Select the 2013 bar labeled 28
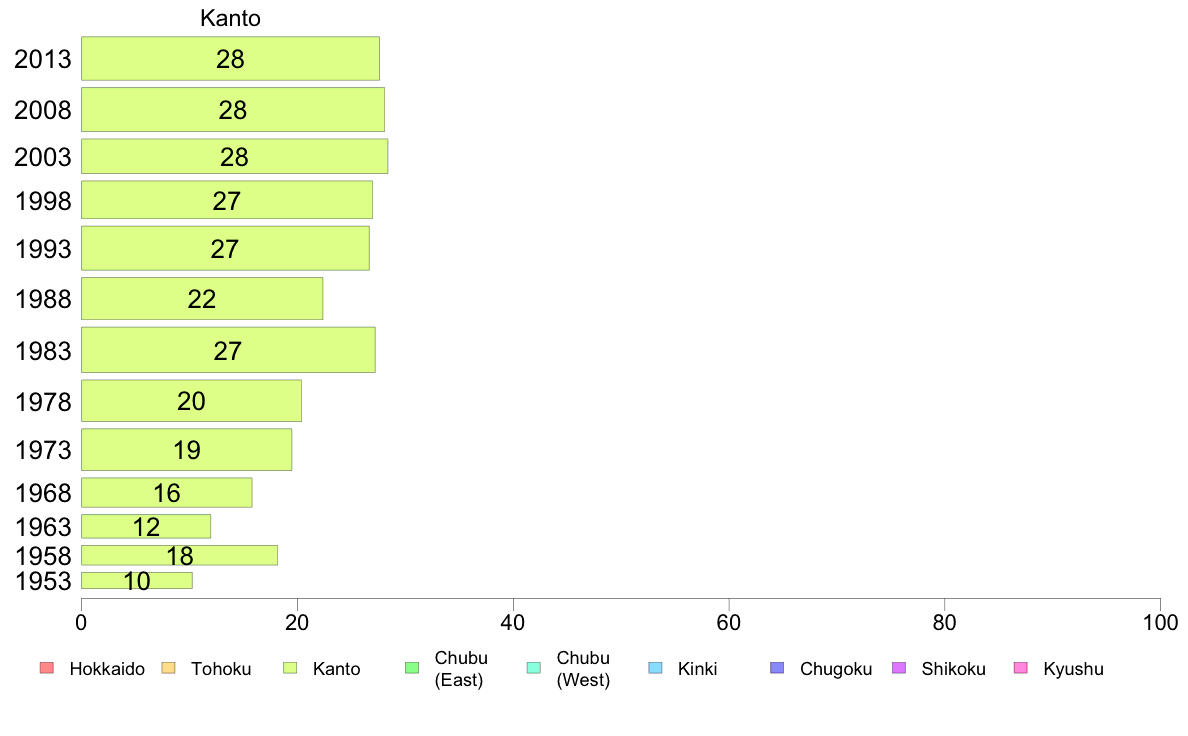Viewport: 1188px width, 736px height. point(230,58)
